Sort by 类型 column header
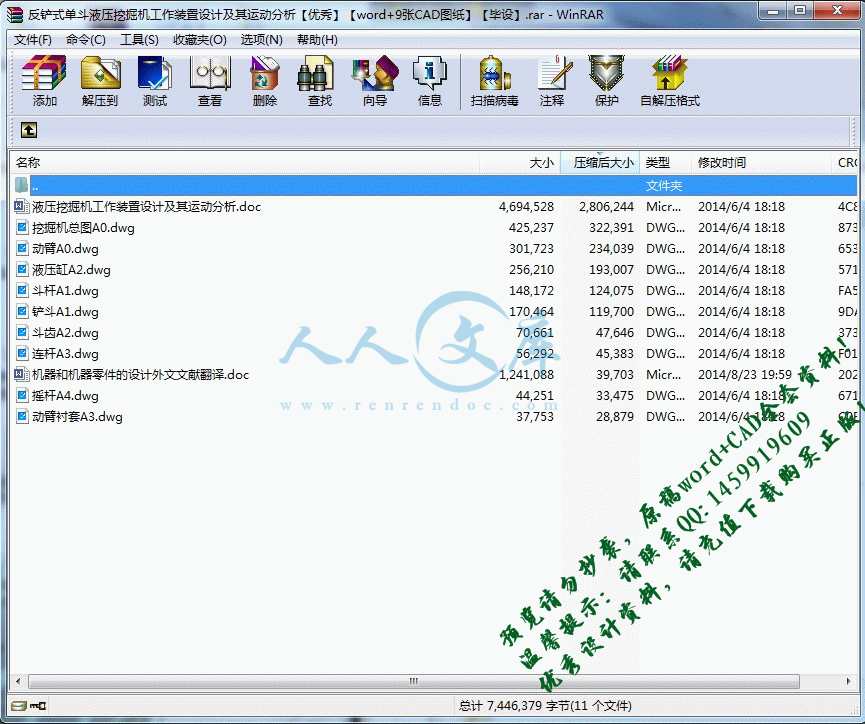Image resolution: width=865 pixels, height=724 pixels. pyautogui.click(x=665, y=162)
